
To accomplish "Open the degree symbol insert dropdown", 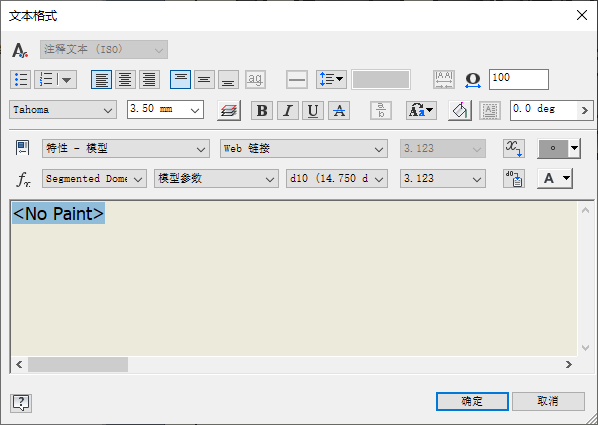I will coord(559,148).
